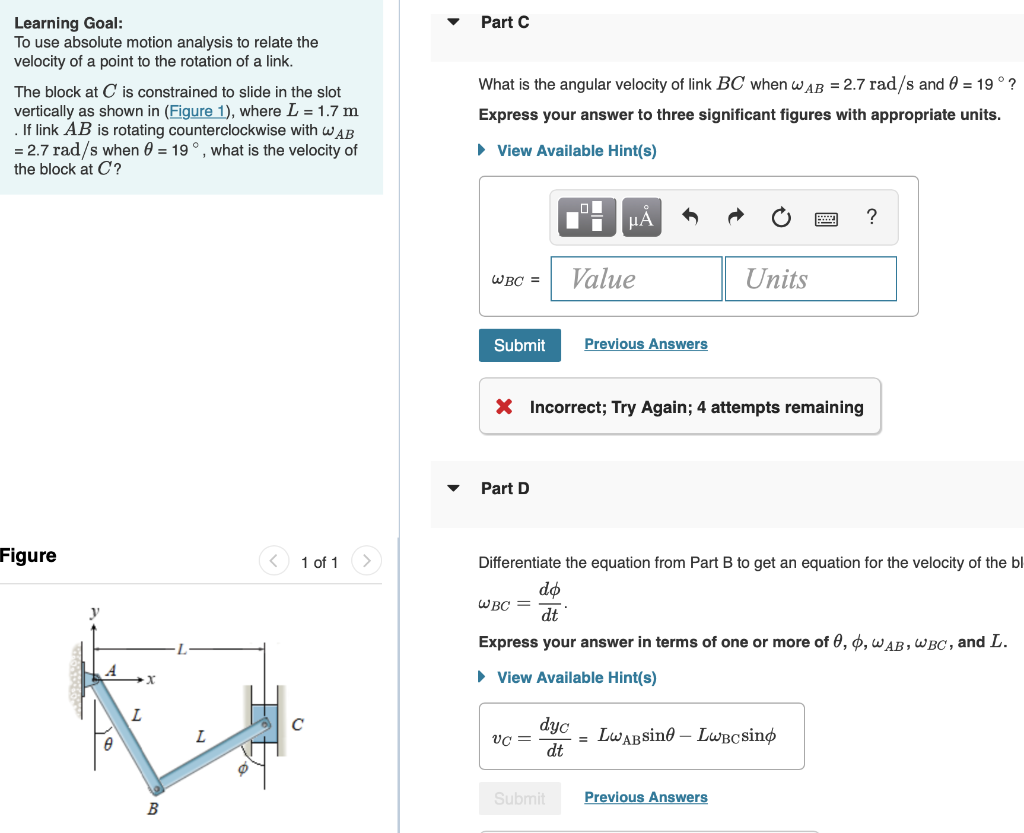The width and height of the screenshot is (1024, 833).
Task: Collapse Part D using its triangle
Action: click(x=453, y=488)
